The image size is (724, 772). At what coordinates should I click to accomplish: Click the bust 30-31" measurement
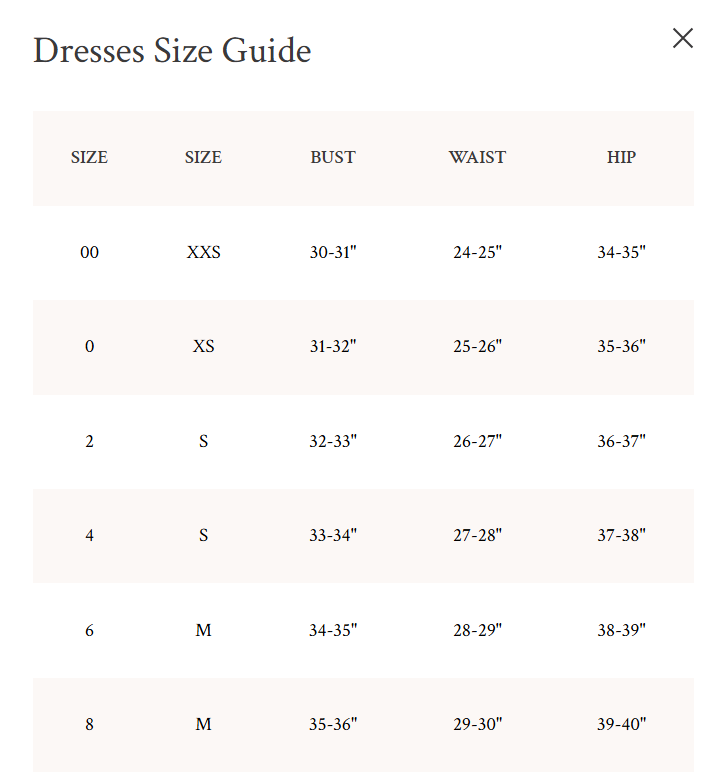[x=333, y=252]
